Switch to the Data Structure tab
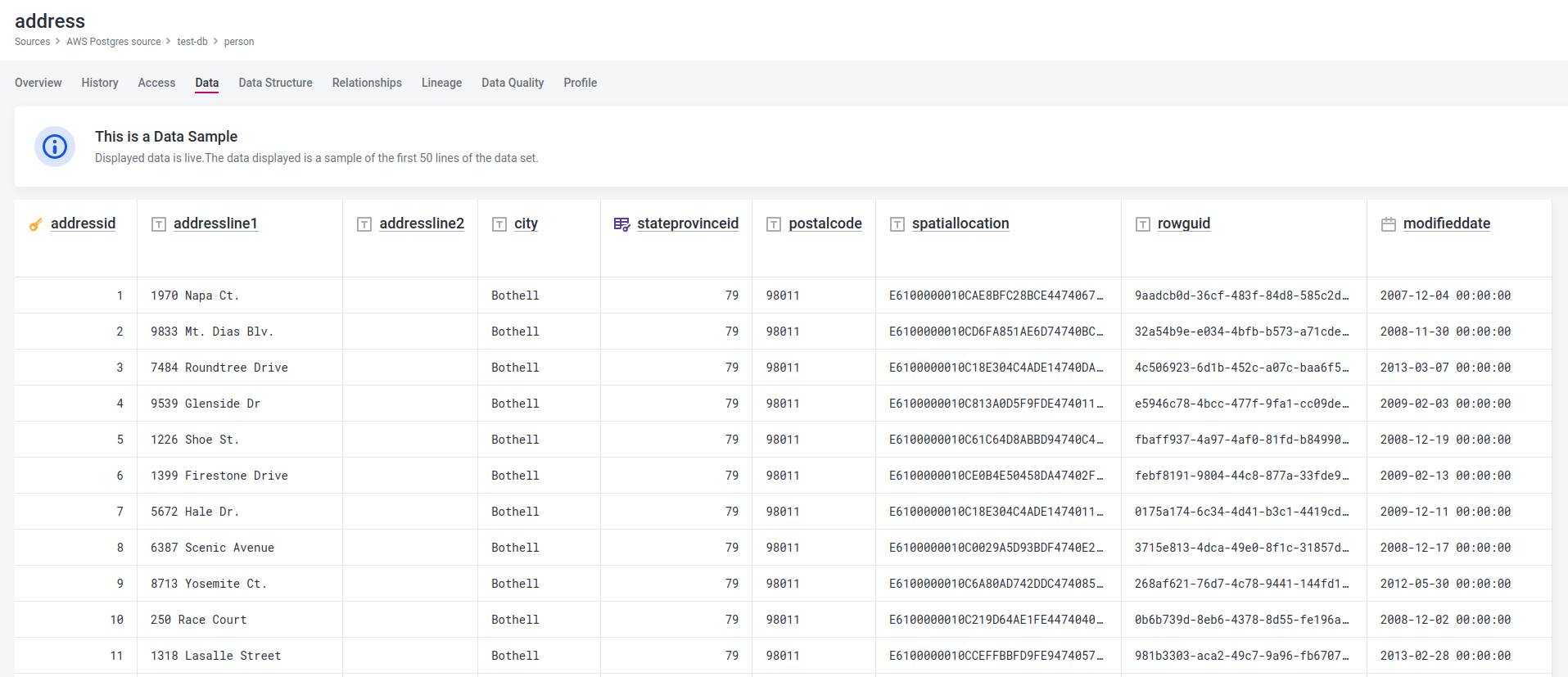The image size is (1568, 677). point(275,83)
